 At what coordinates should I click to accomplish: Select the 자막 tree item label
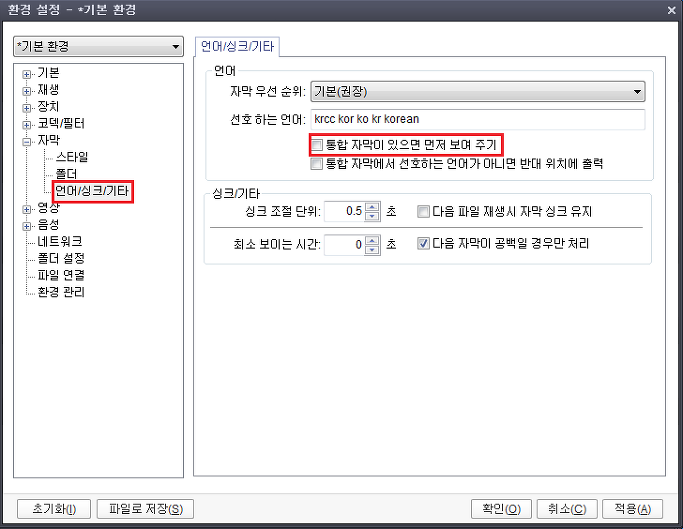coord(48,140)
